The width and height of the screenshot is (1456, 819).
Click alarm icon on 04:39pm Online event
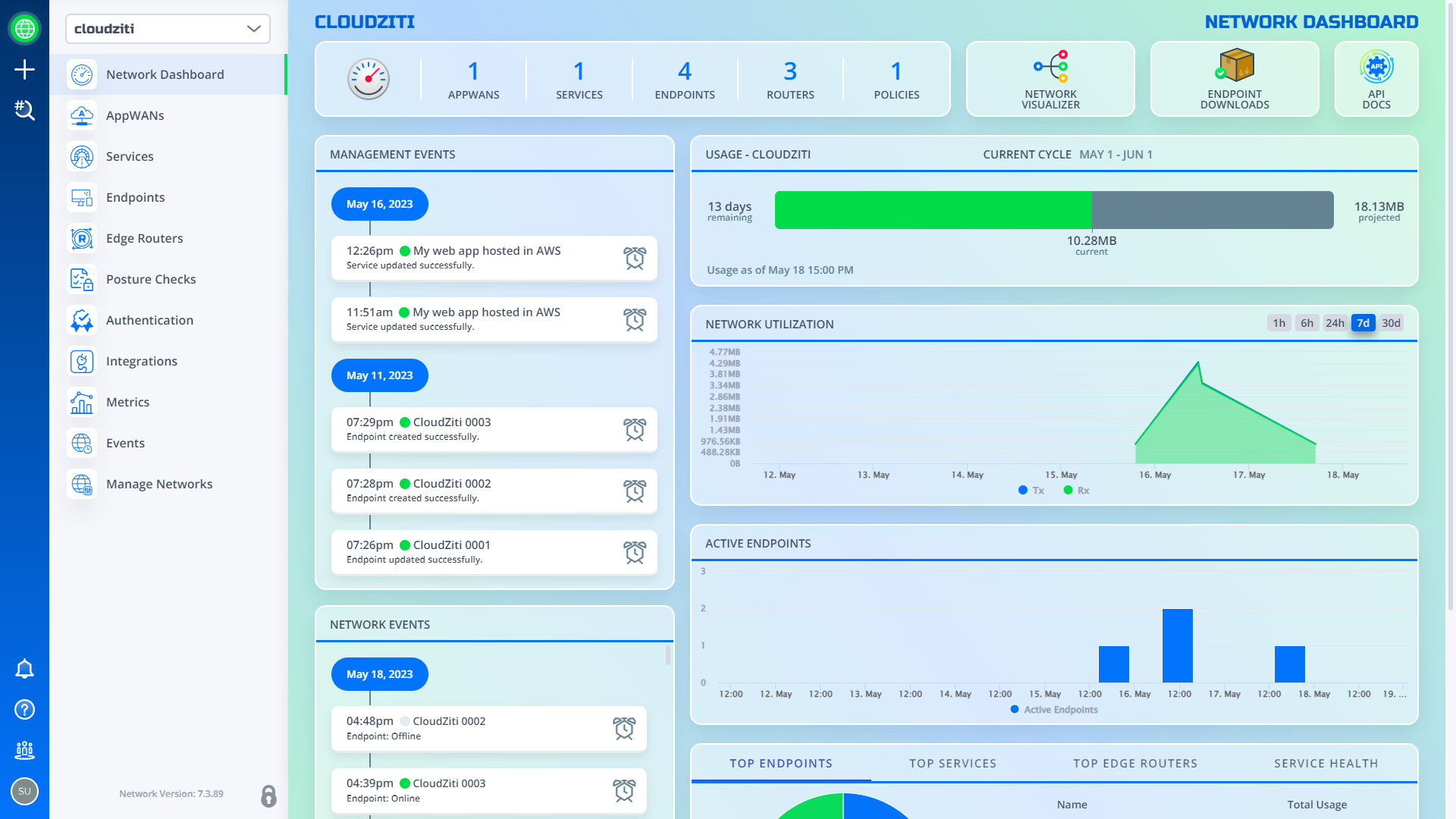(x=624, y=790)
